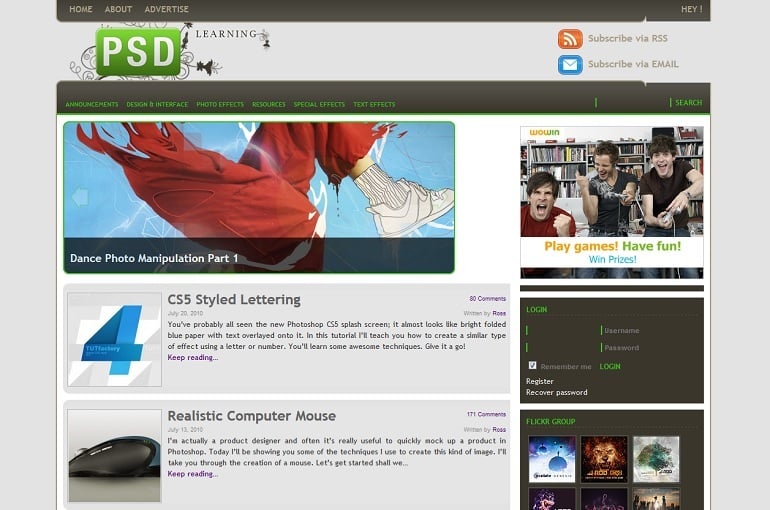Click the PSD Learning logo

[x=169, y=51]
